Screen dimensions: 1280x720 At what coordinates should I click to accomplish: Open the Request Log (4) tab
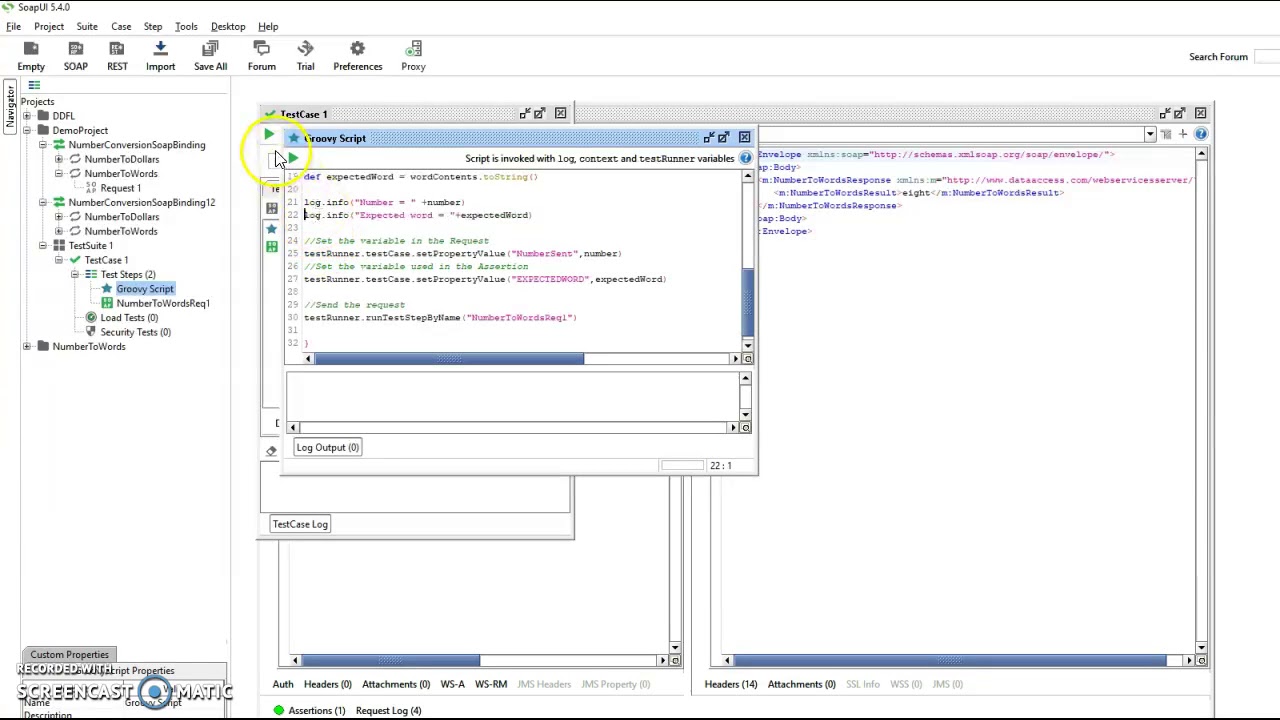pos(388,711)
